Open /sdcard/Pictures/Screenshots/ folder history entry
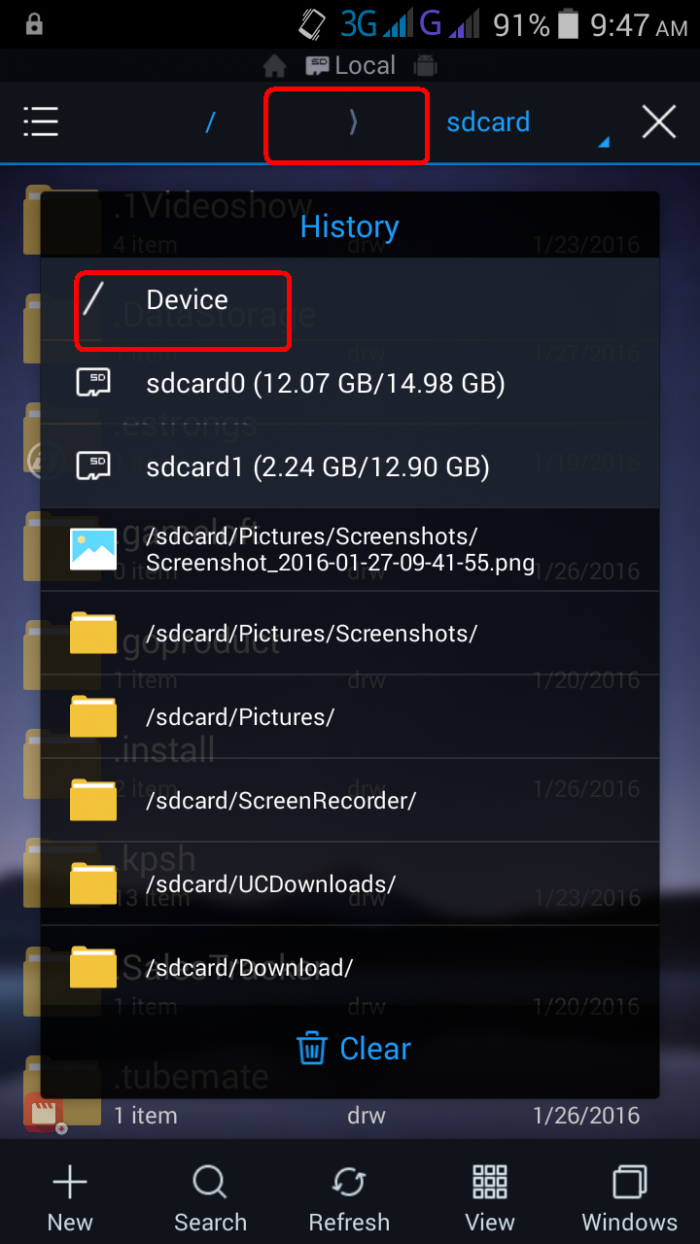 311,634
